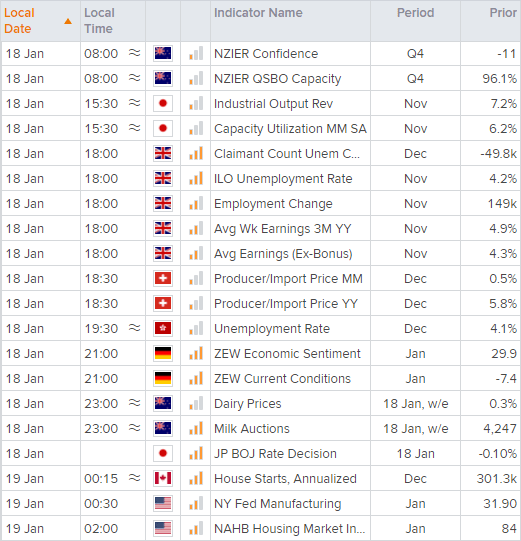Click the Indicator Name column header

258,13
